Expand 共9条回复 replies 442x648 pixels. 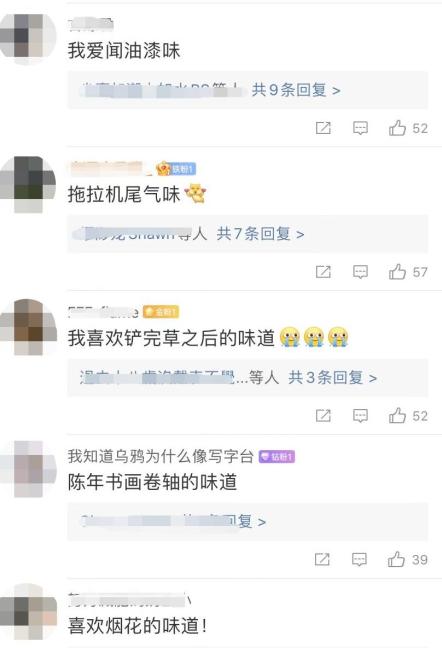coord(296,90)
